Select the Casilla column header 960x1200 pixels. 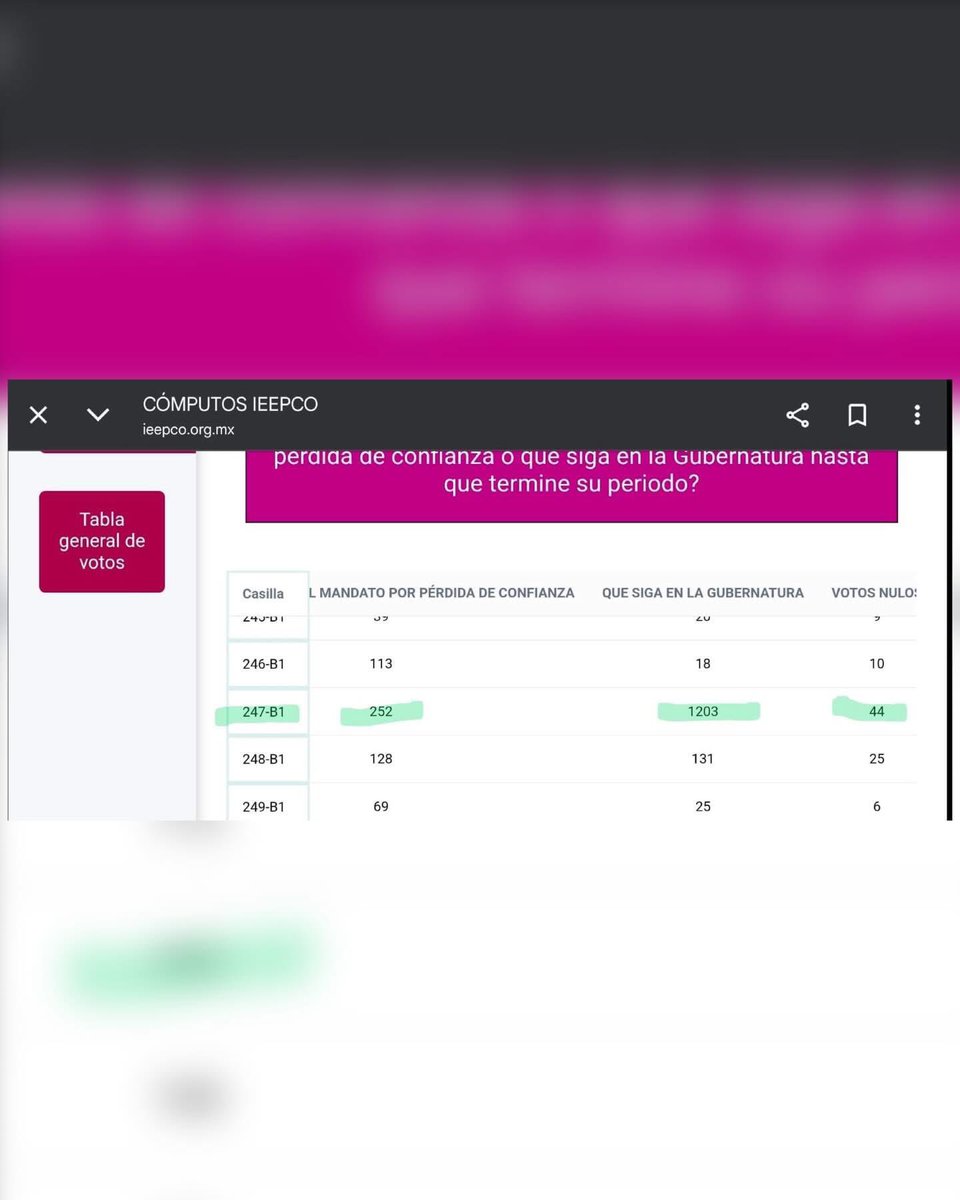tap(263, 593)
